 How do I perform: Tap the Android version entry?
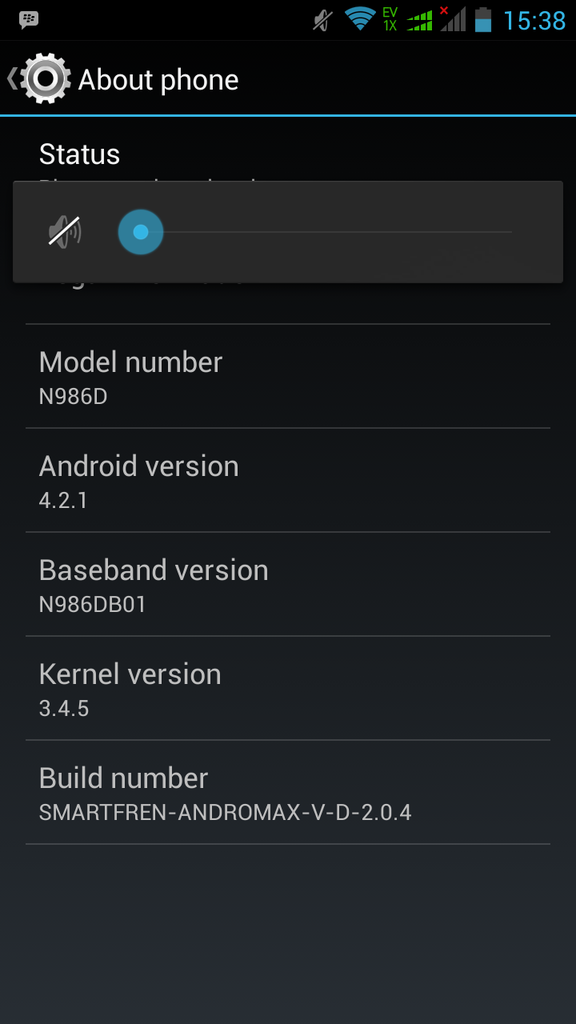tap(288, 480)
